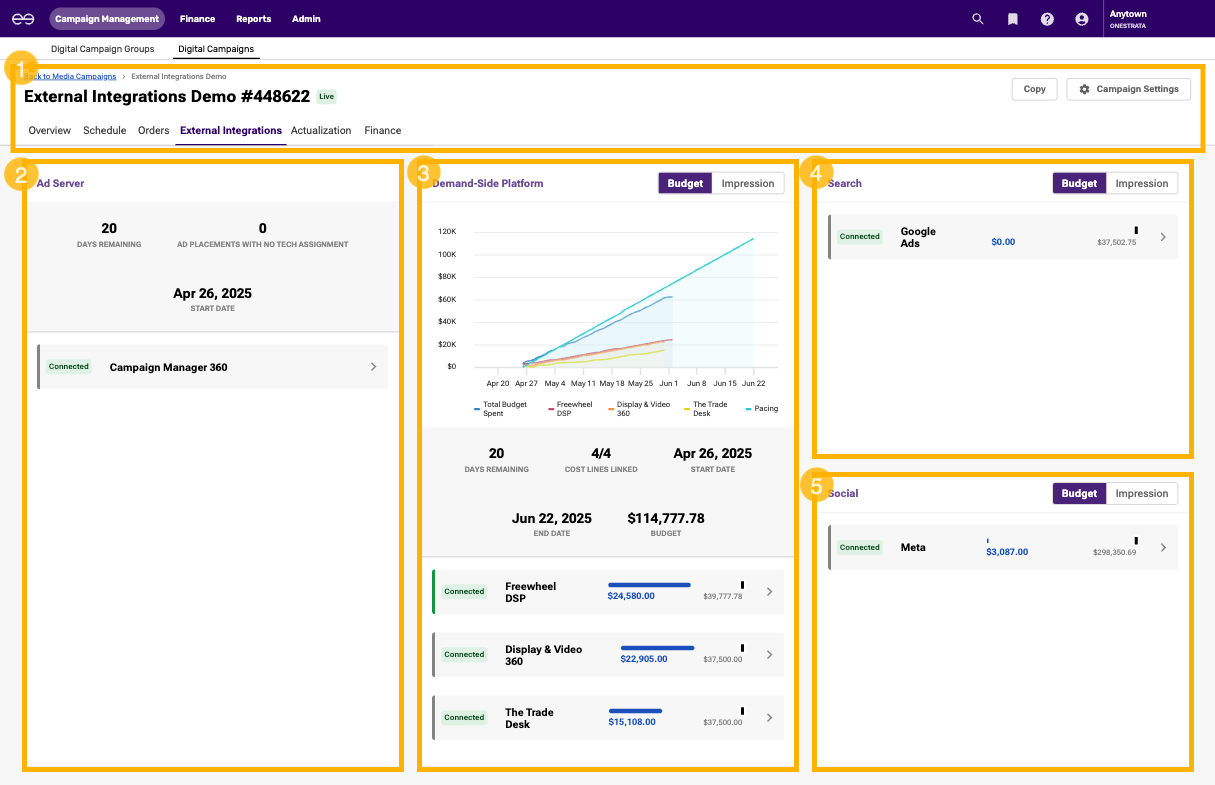The image size is (1215, 785).
Task: Click the Pacing legend entry under chart
Action: (x=762, y=408)
